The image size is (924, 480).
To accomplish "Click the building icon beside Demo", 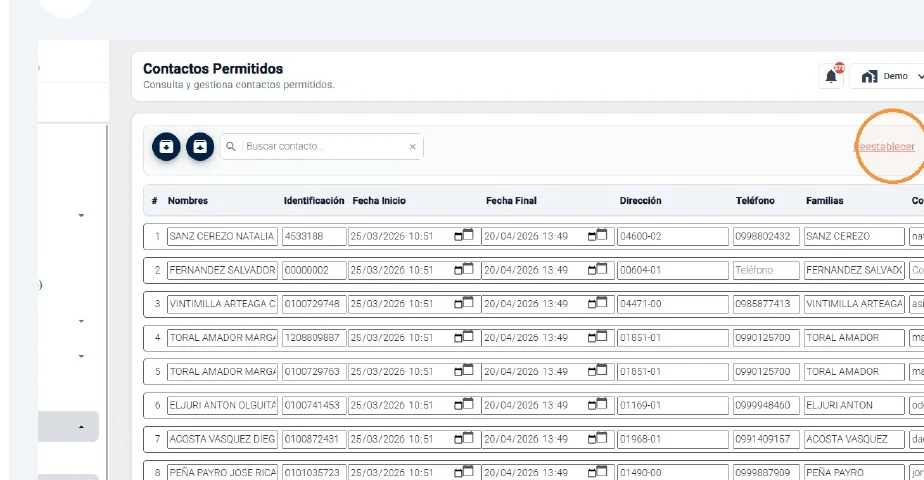I will (x=869, y=77).
